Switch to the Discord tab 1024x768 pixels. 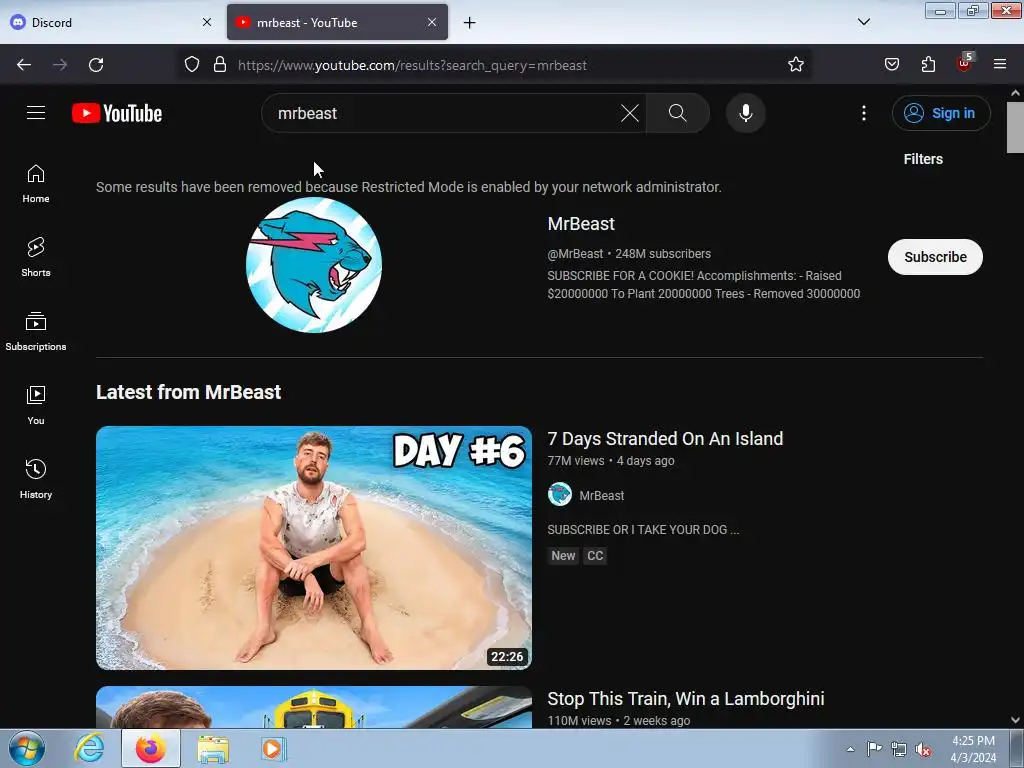[111, 22]
